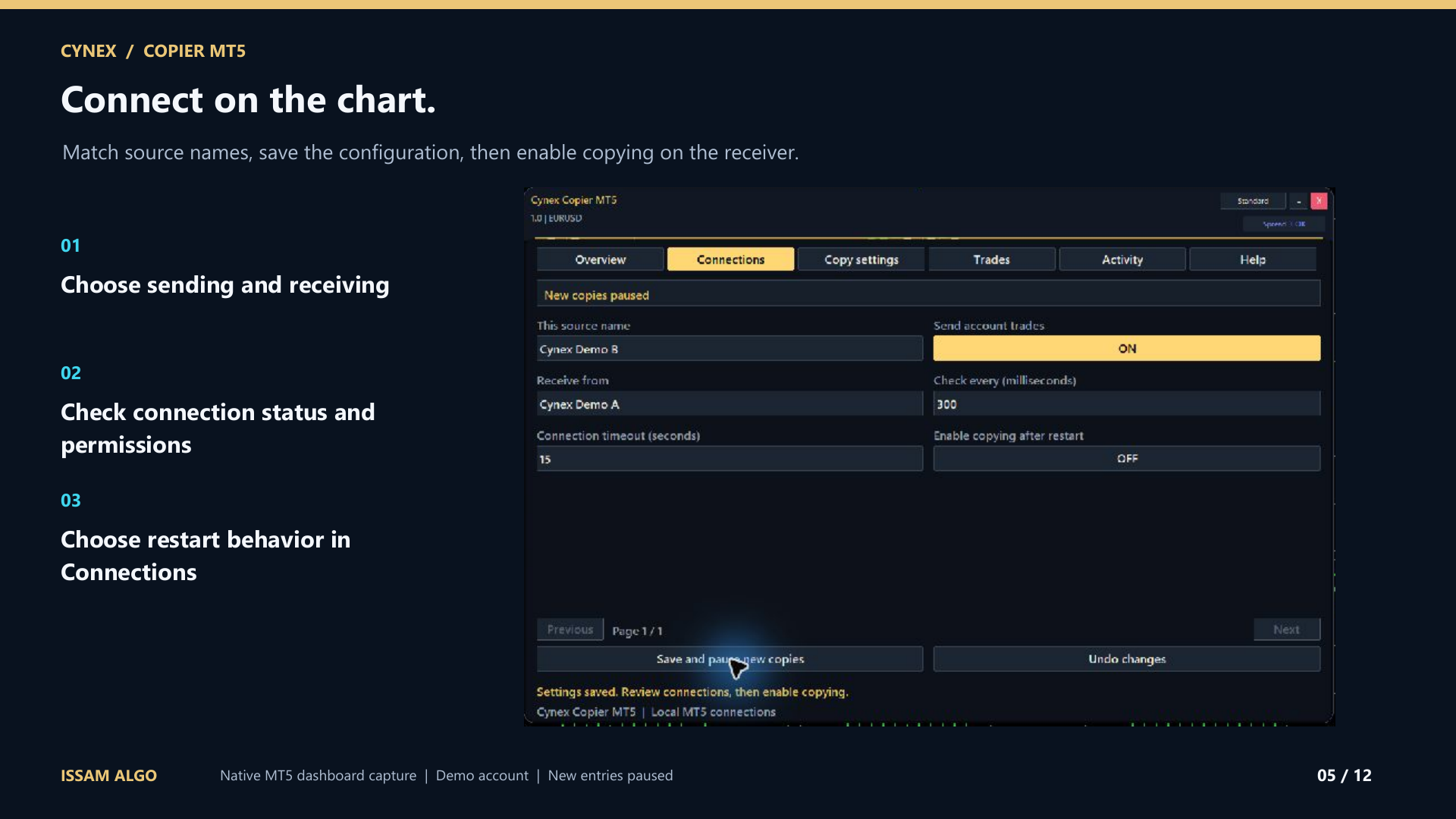Toggle Send account trades ON switch
Image resolution: width=1456 pixels, height=819 pixels.
point(1126,348)
